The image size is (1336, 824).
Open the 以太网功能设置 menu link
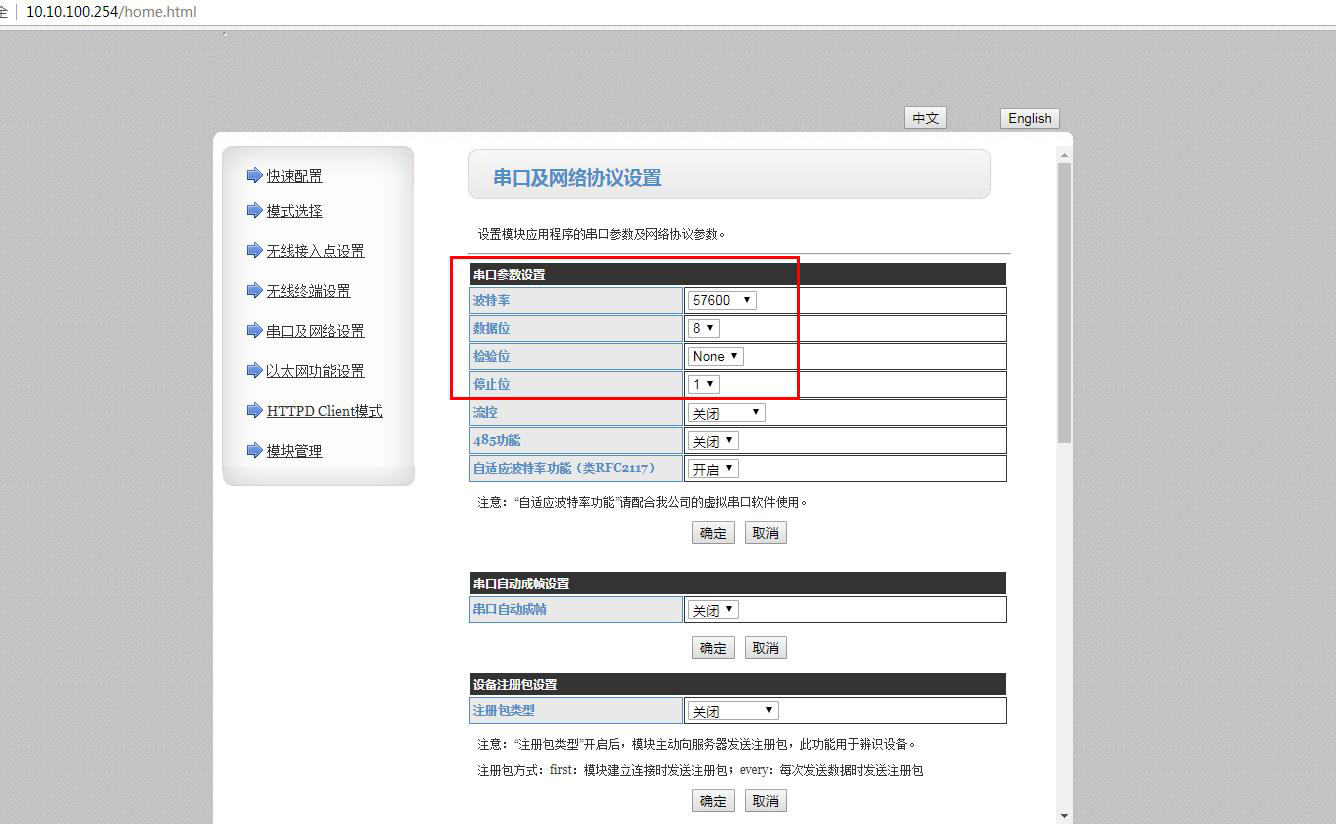(315, 371)
